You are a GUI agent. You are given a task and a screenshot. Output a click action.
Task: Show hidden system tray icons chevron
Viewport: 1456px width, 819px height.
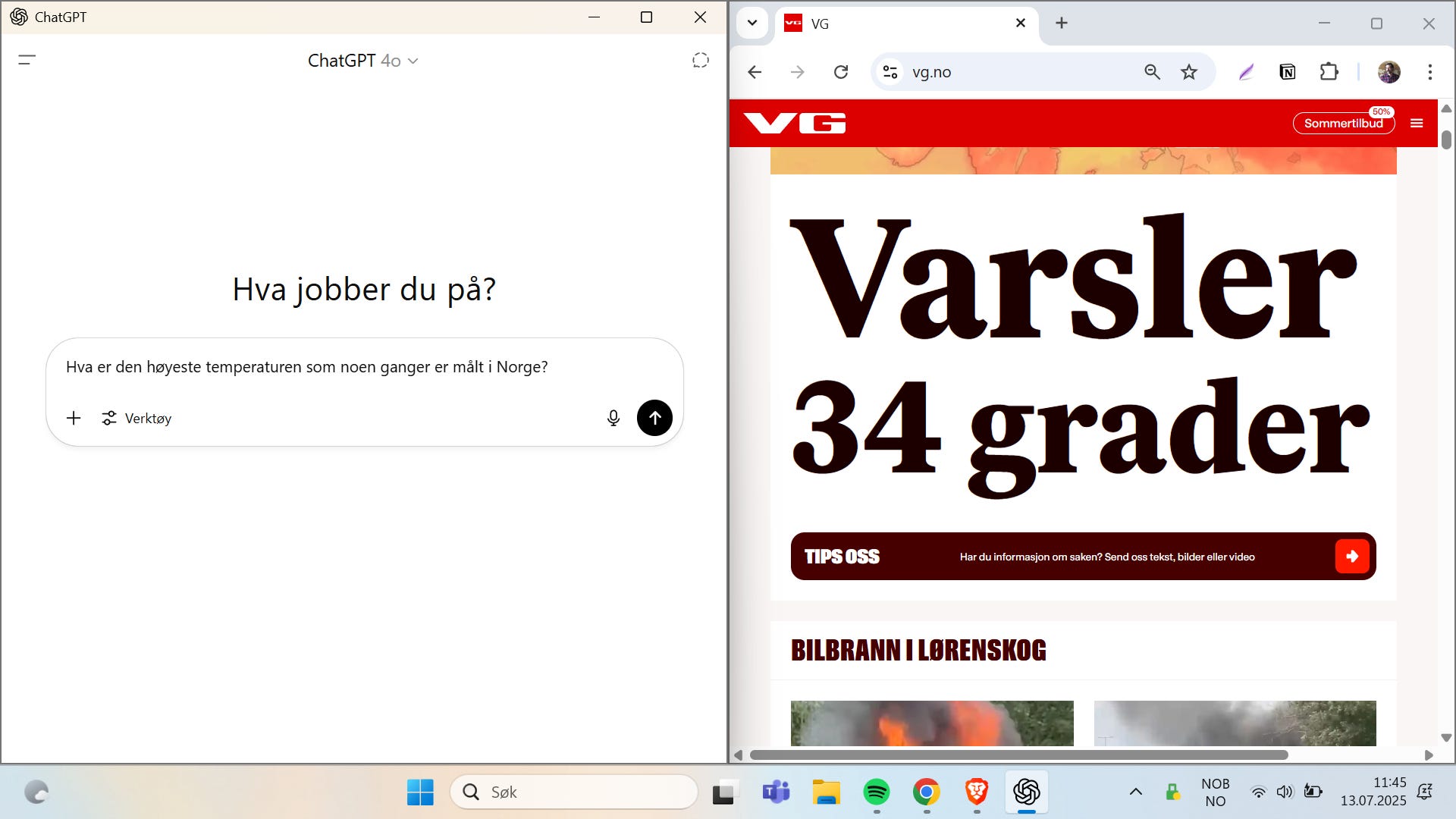point(1135,792)
